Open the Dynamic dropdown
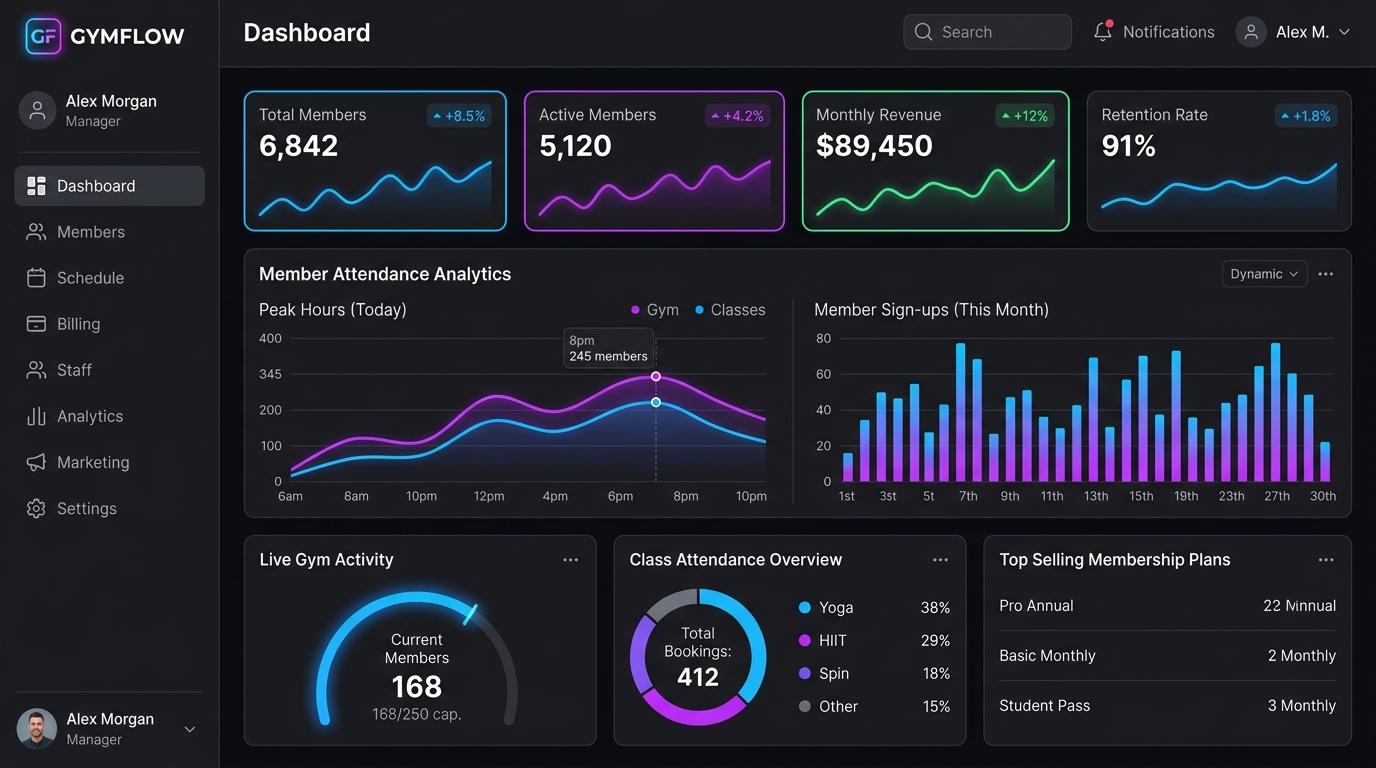 (x=1264, y=274)
